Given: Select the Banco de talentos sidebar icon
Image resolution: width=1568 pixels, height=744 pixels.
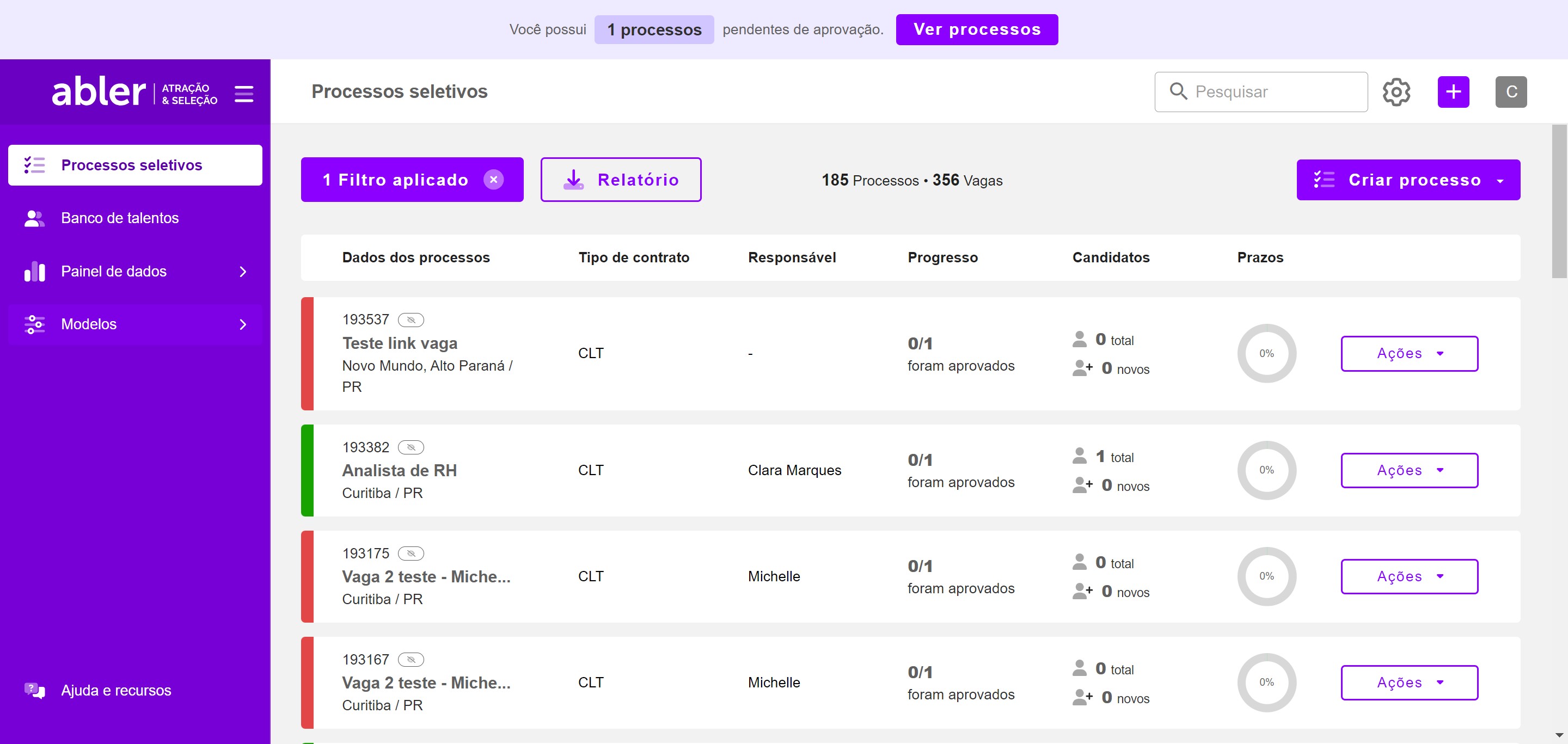Looking at the screenshot, I should [x=34, y=218].
